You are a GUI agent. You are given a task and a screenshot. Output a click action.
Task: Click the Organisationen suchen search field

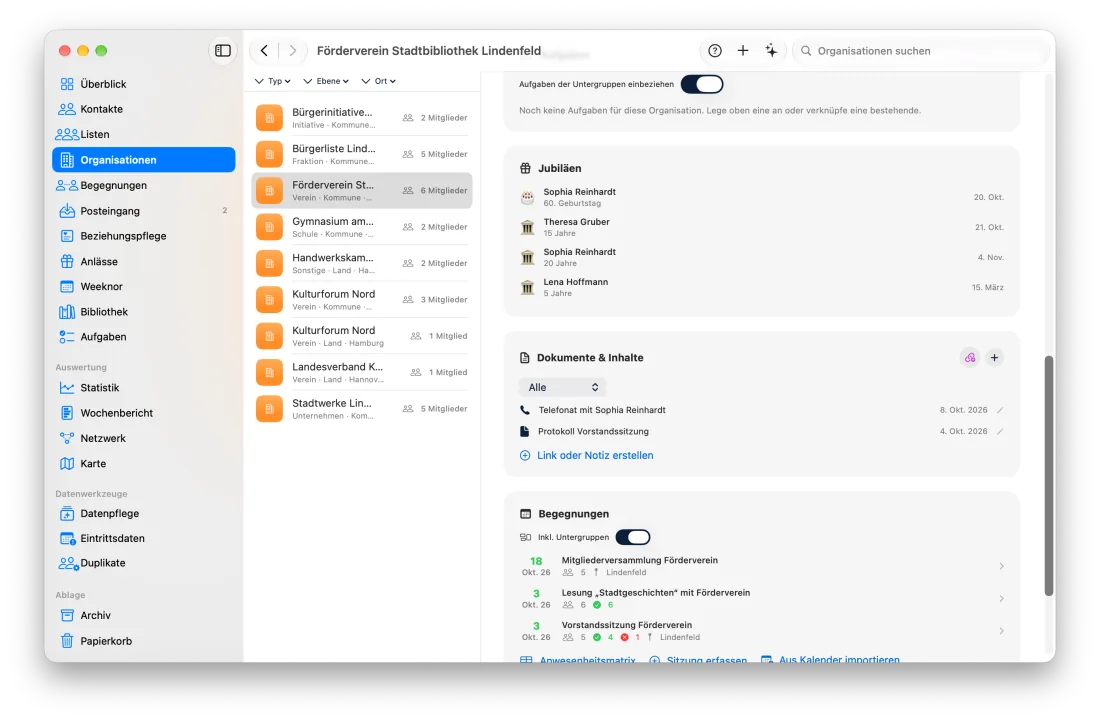pyautogui.click(x=919, y=50)
